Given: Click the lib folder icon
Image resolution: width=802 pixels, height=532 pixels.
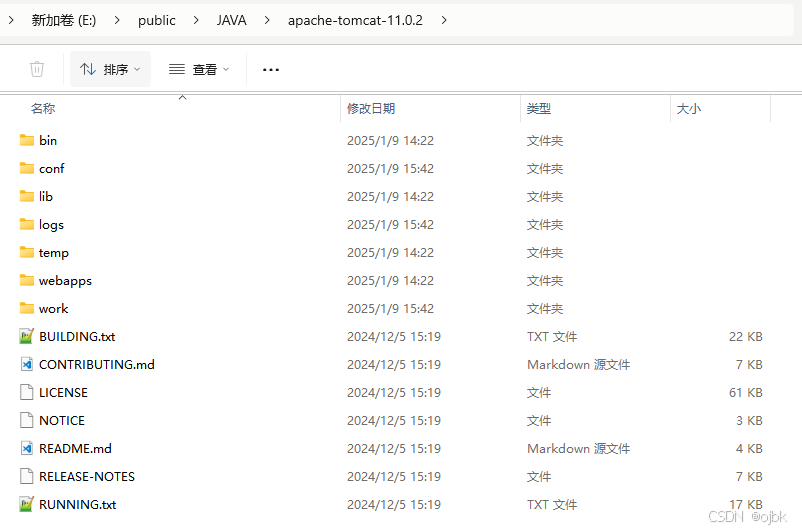Looking at the screenshot, I should [x=27, y=196].
